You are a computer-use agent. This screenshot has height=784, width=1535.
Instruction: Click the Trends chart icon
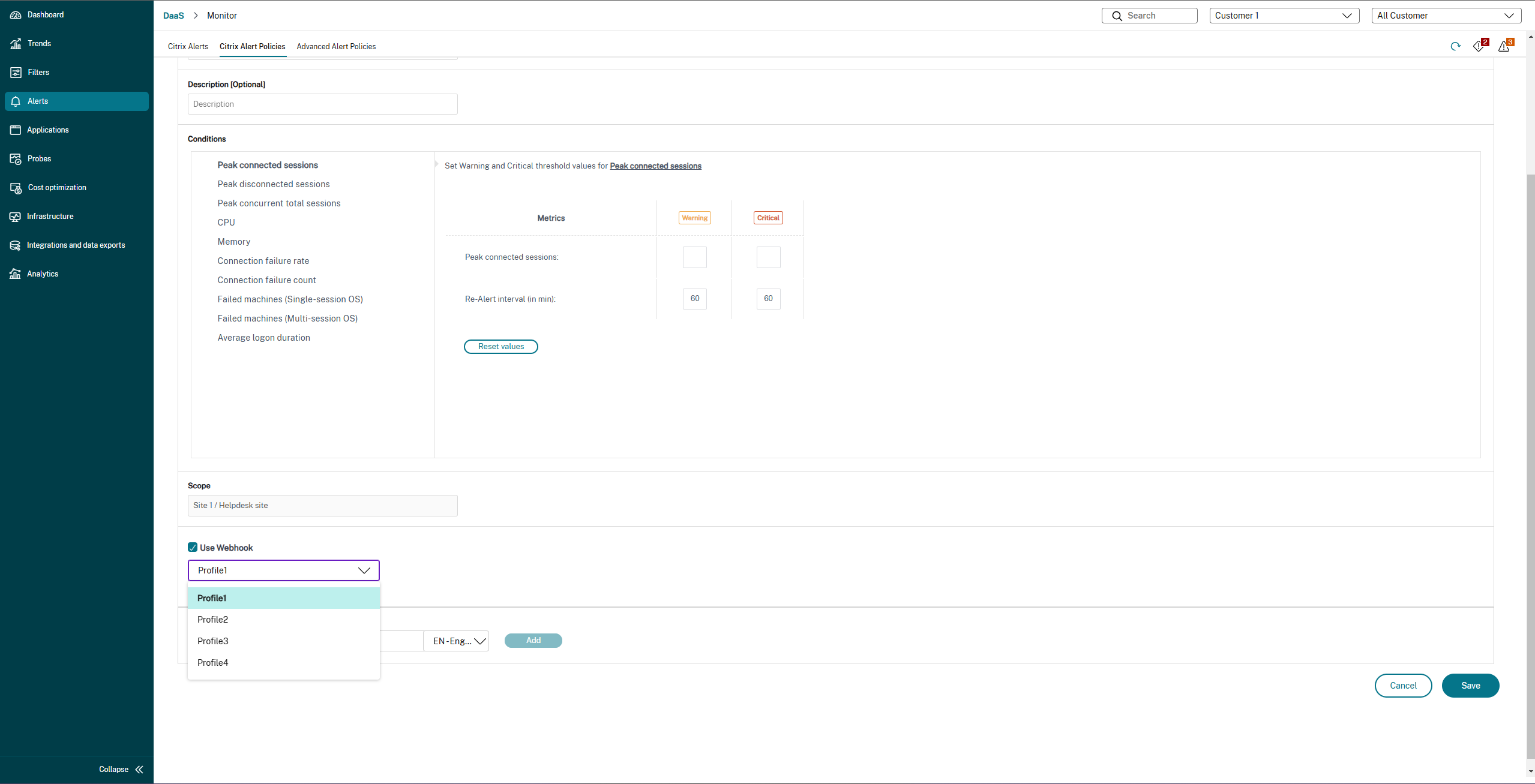16,43
